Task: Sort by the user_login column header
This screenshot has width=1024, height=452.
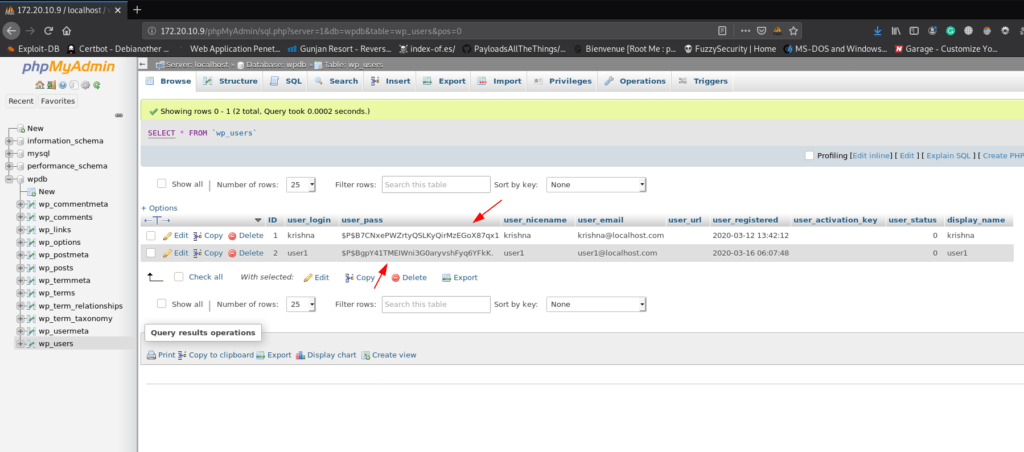Action: click(x=309, y=220)
